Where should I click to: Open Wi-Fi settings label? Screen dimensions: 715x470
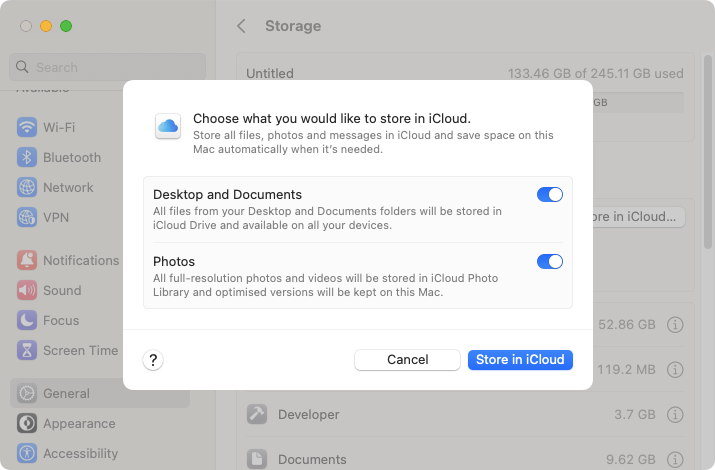[59, 127]
